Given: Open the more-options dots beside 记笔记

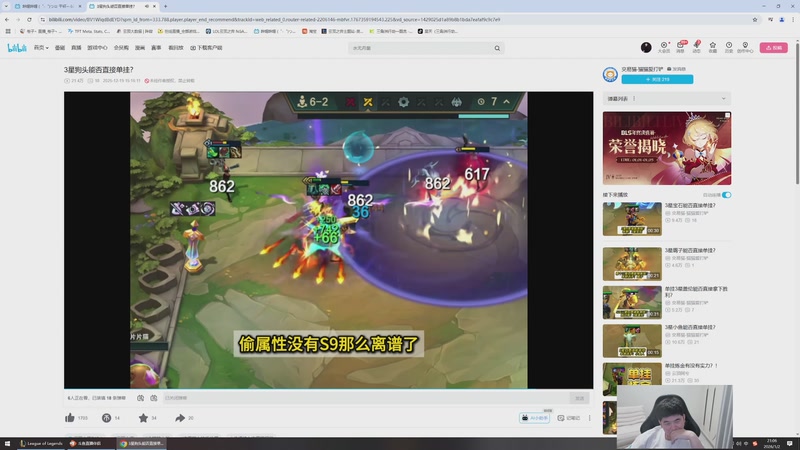Looking at the screenshot, I should coord(589,418).
